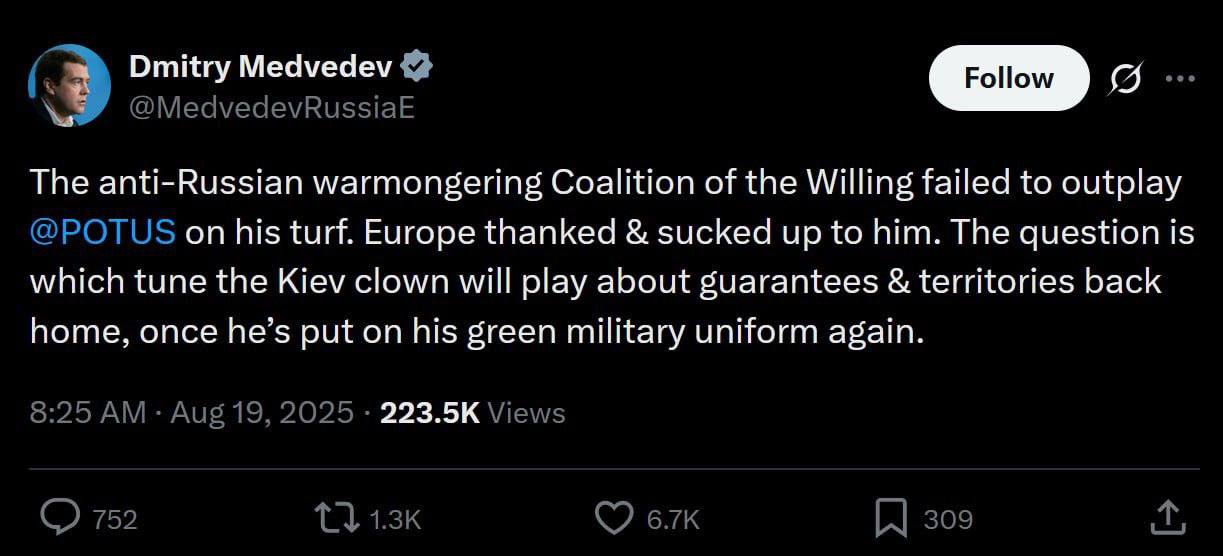This screenshot has width=1223, height=556.
Task: Like the tweet with the heart icon
Action: [613, 517]
